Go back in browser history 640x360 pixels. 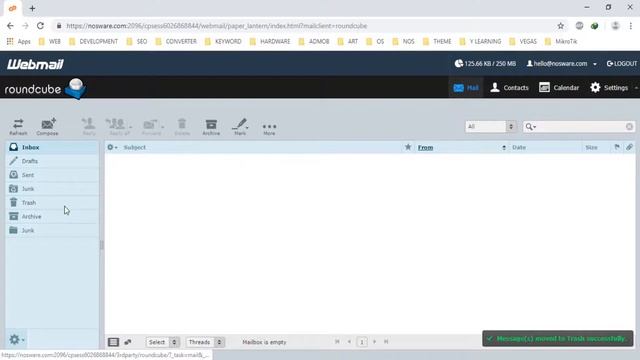[x=10, y=26]
